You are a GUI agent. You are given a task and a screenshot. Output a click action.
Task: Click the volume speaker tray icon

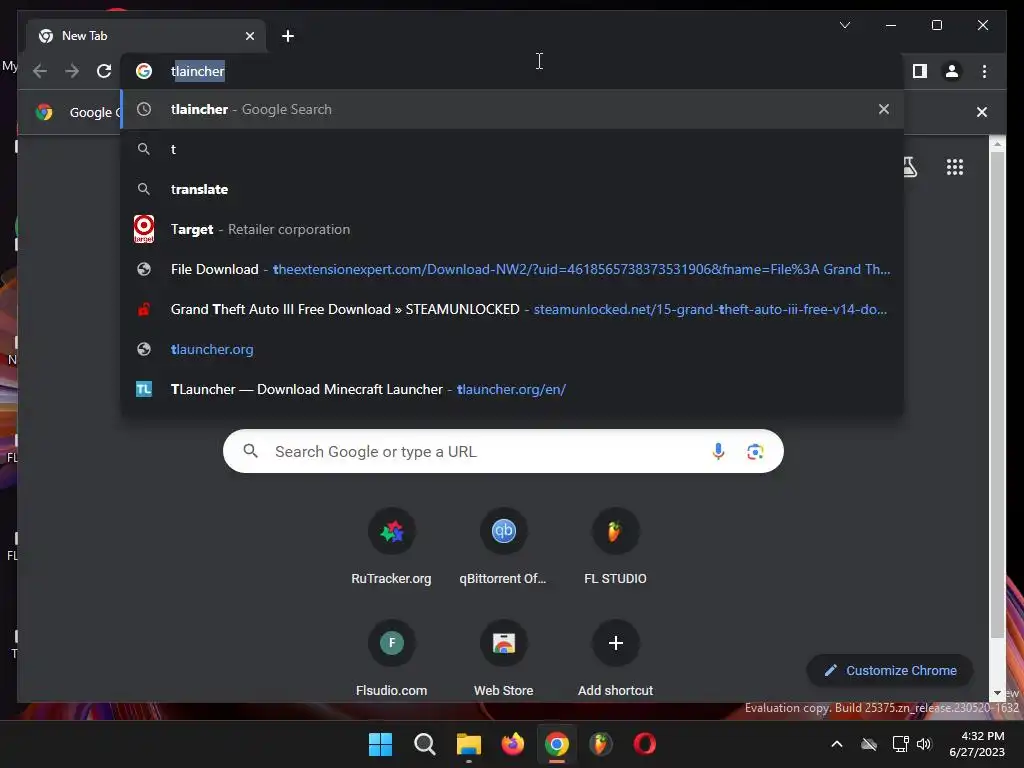(923, 744)
